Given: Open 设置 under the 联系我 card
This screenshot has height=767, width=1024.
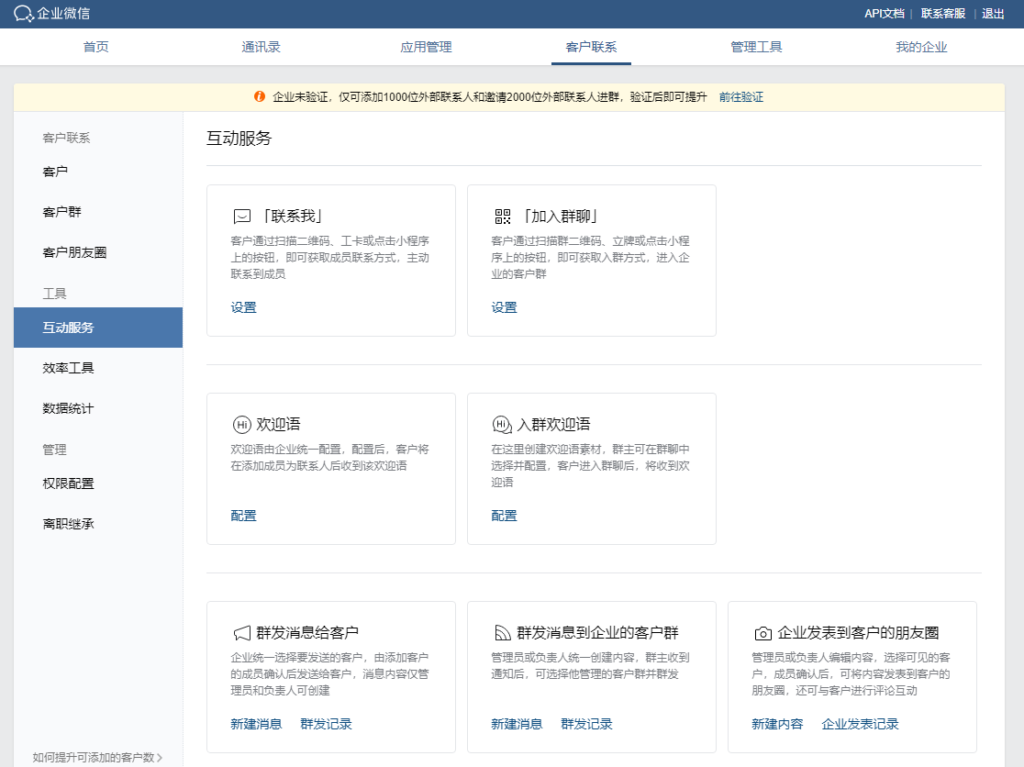Looking at the screenshot, I should [243, 307].
